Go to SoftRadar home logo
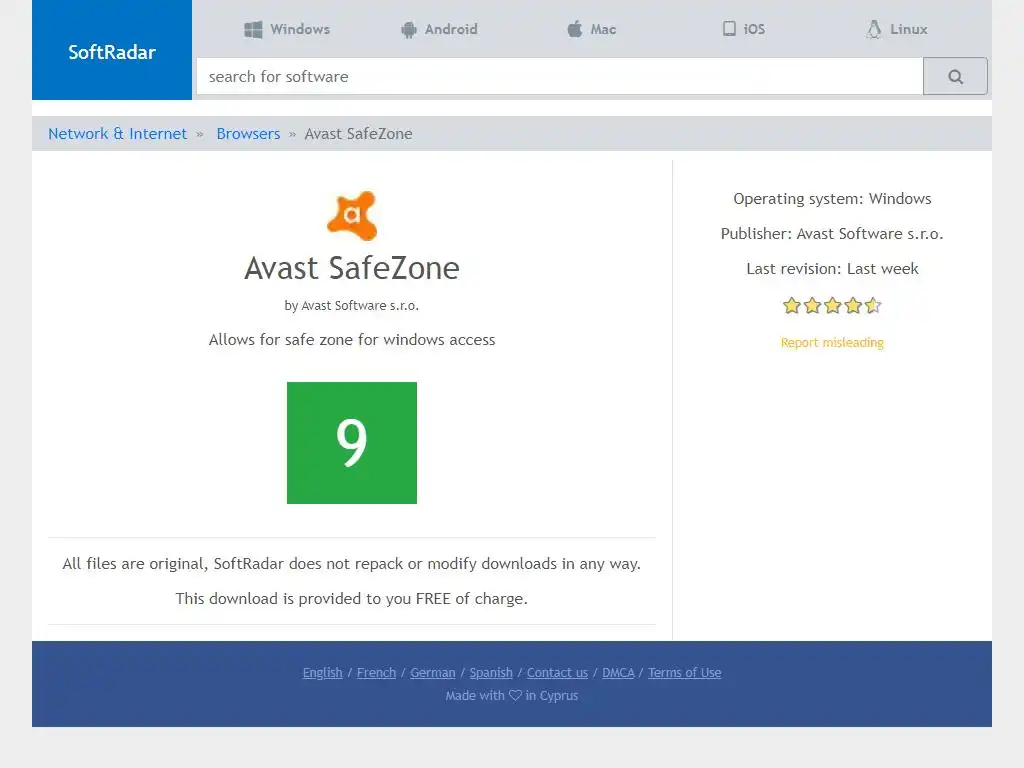Image resolution: width=1024 pixels, height=768 pixels. [112, 50]
